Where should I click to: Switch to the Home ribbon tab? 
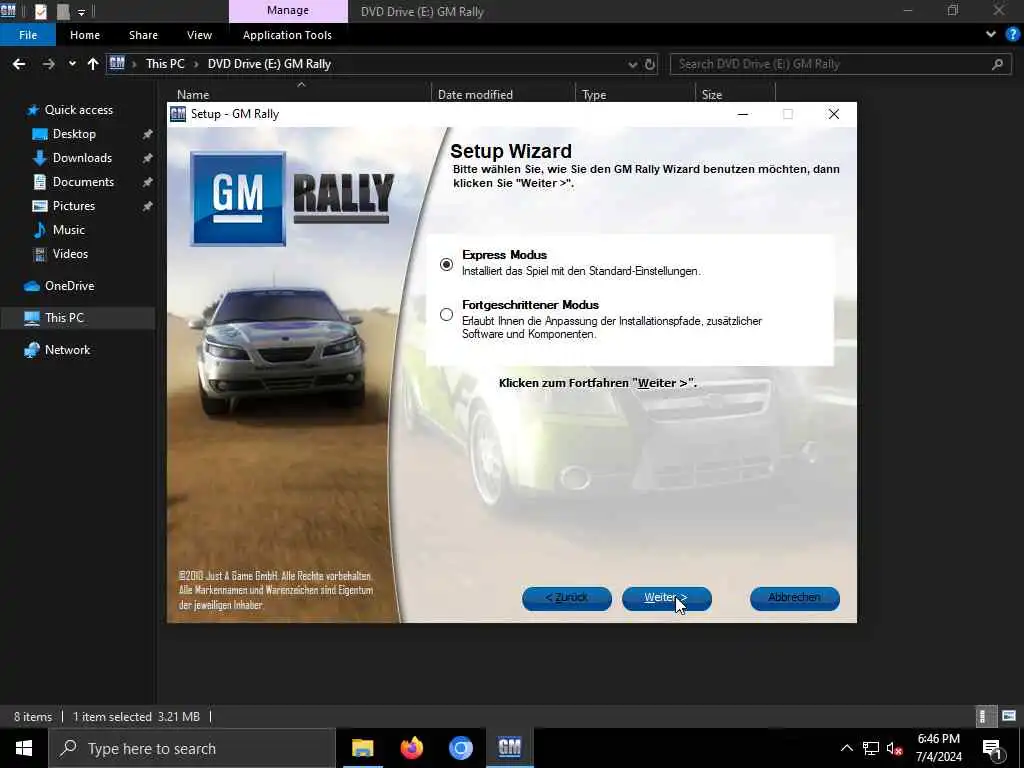click(85, 35)
